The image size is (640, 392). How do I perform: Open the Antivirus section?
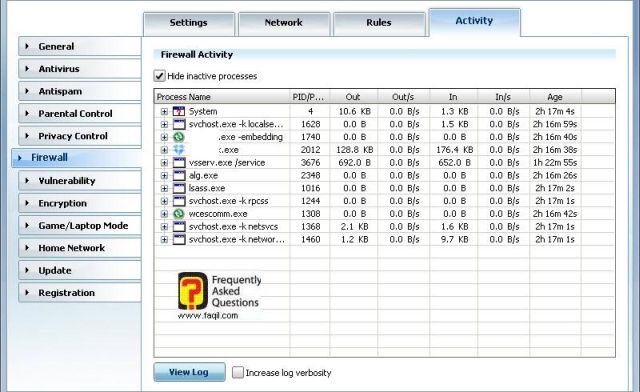coord(80,69)
